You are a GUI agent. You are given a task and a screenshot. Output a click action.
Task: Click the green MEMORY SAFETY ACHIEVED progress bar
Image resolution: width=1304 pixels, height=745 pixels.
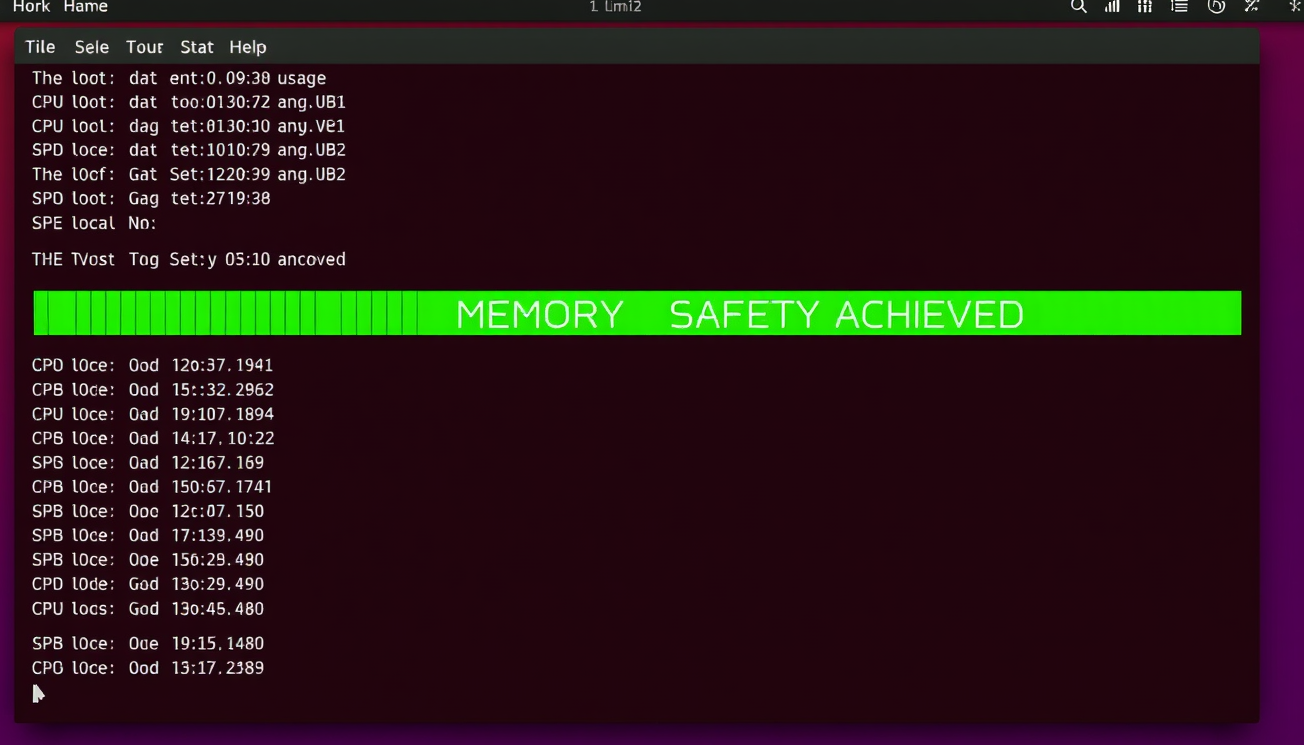(637, 313)
